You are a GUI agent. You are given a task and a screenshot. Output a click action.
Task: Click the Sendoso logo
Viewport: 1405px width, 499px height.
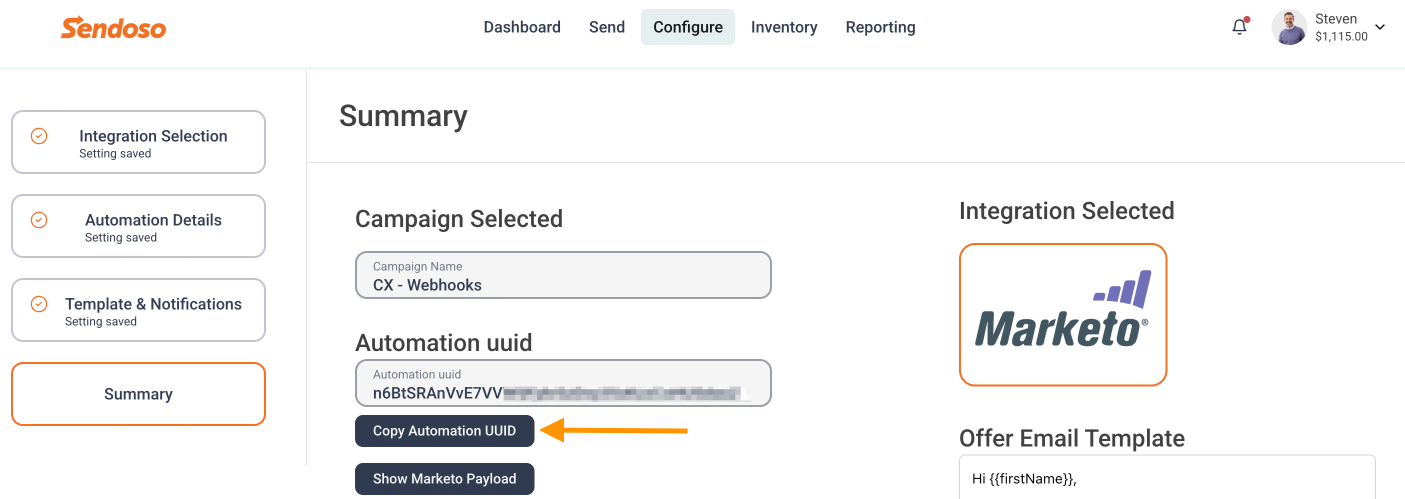(x=114, y=28)
